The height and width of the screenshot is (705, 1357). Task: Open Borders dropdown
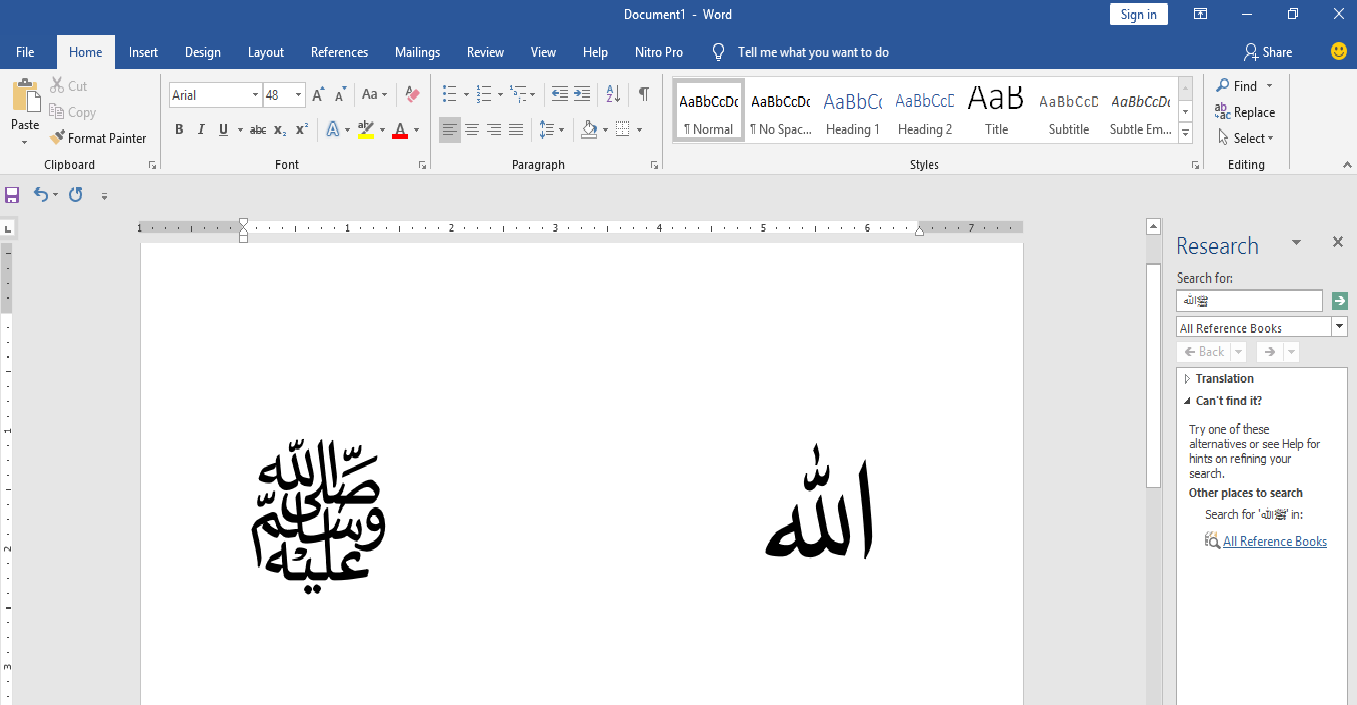click(639, 129)
